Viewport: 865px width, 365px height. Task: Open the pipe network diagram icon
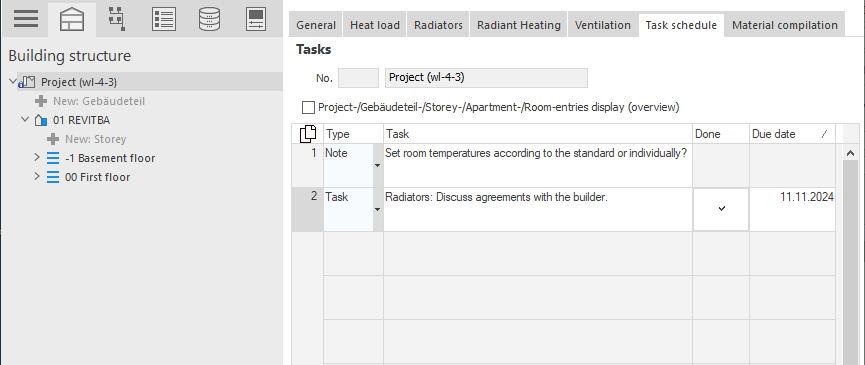116,19
